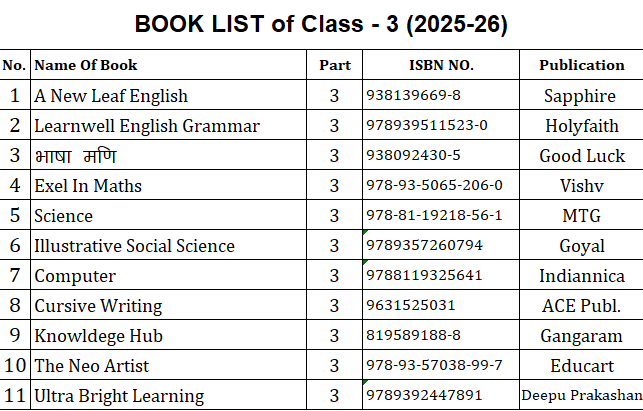
Task: Click the "Exel In Maths" cell
Action: click(88, 186)
